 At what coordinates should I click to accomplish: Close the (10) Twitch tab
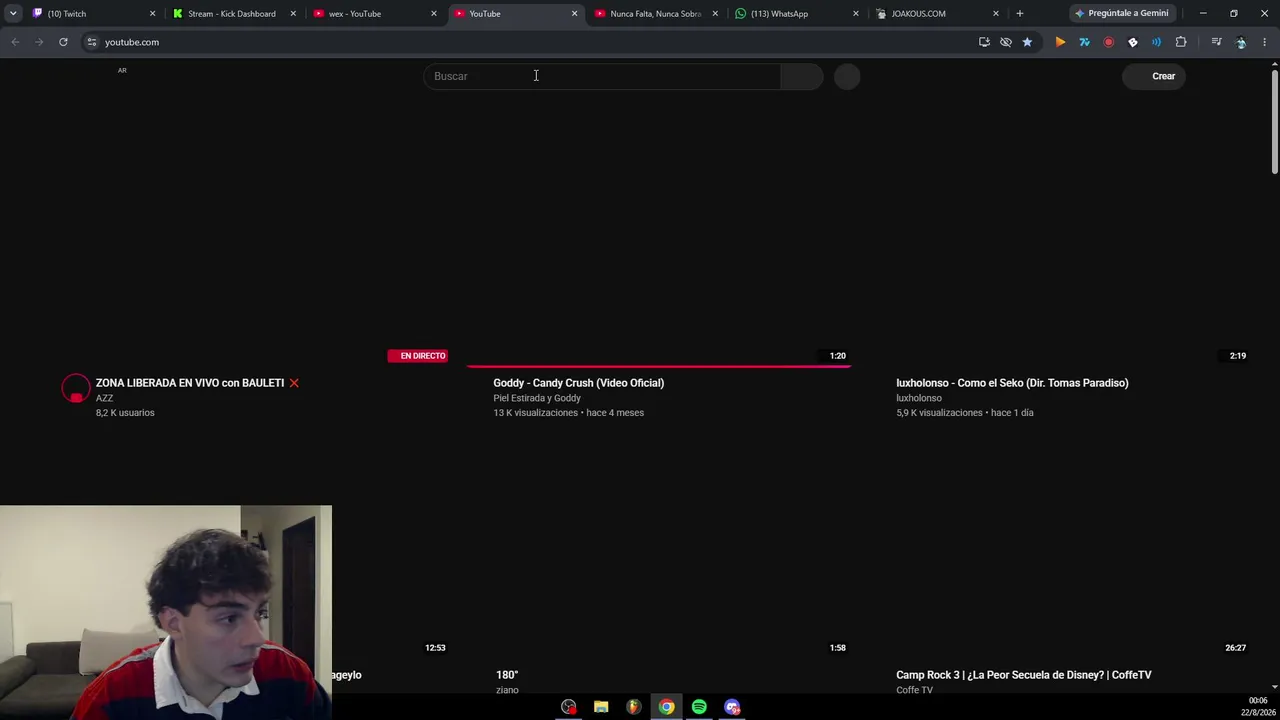(x=153, y=14)
